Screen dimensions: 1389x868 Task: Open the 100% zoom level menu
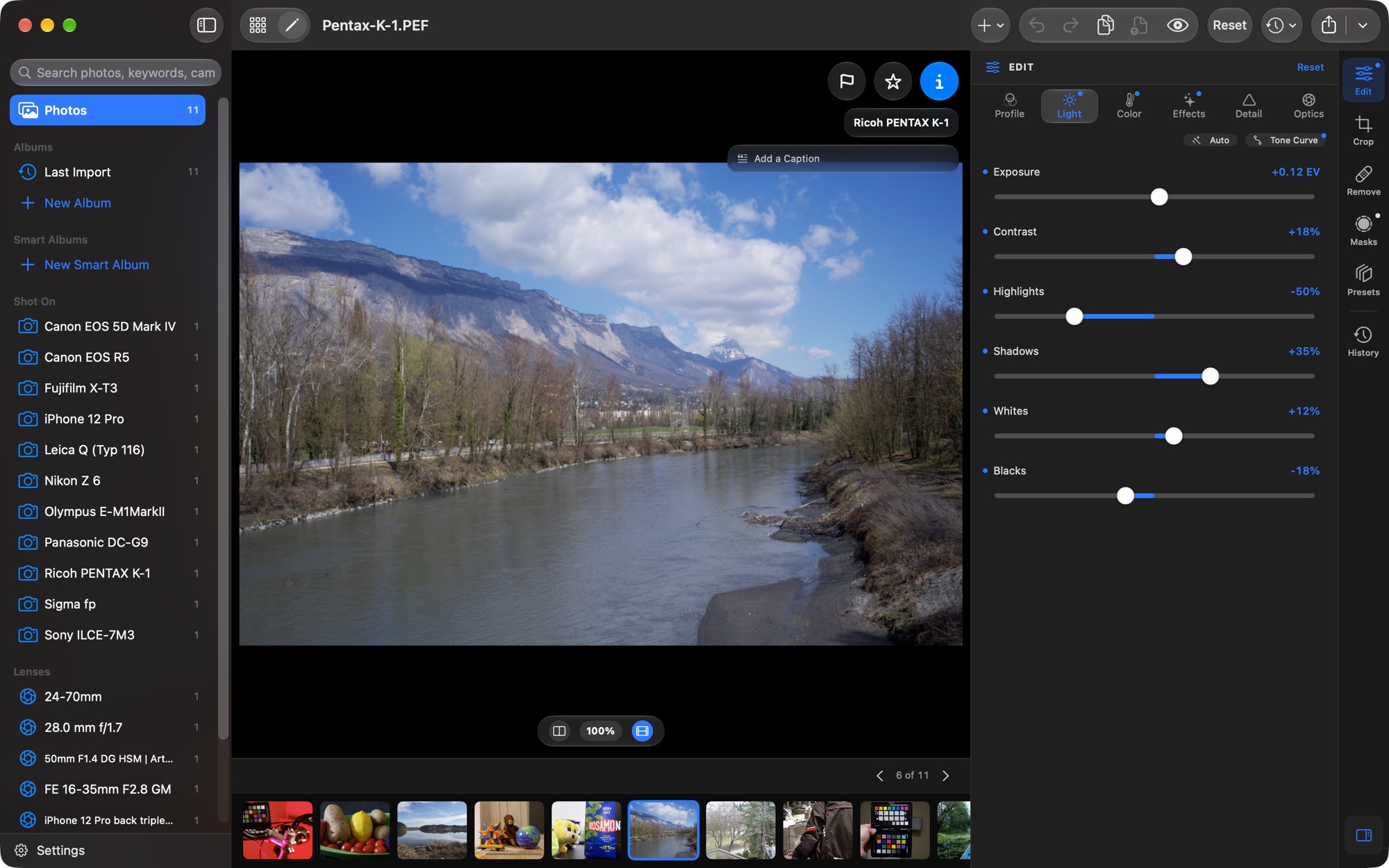600,731
